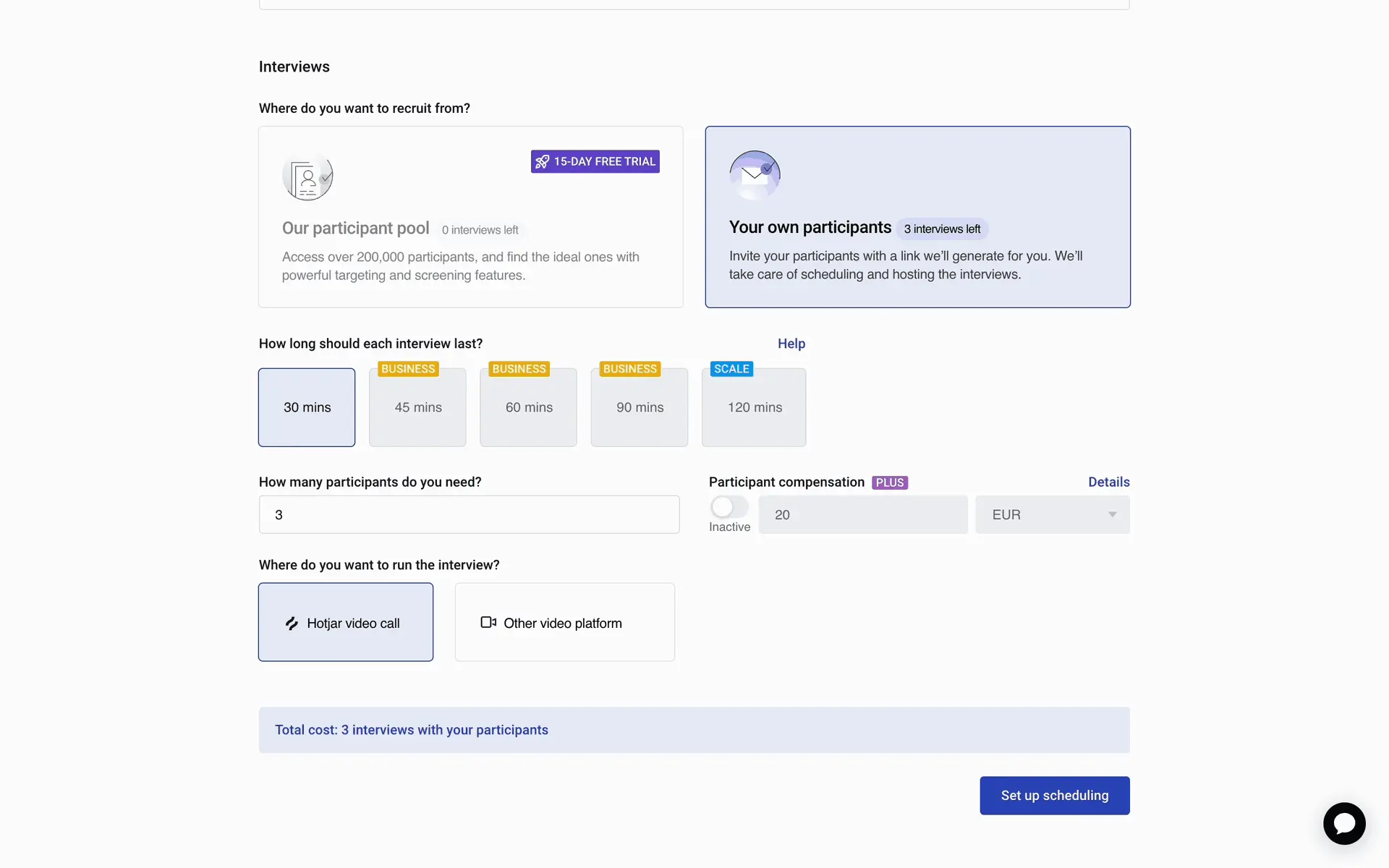
Task: Click the video camera icon
Action: [x=488, y=622]
